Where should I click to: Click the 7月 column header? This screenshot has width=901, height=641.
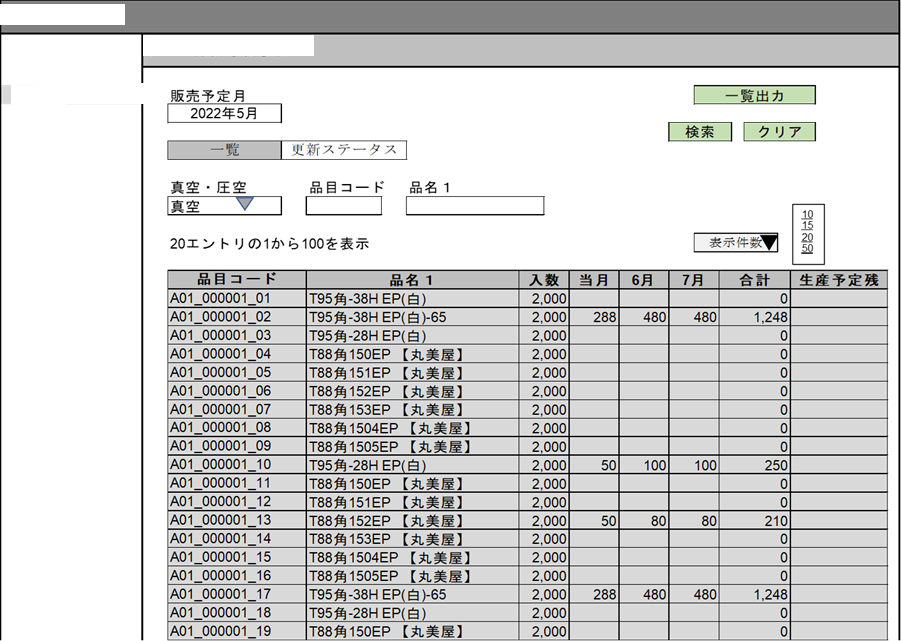693,280
